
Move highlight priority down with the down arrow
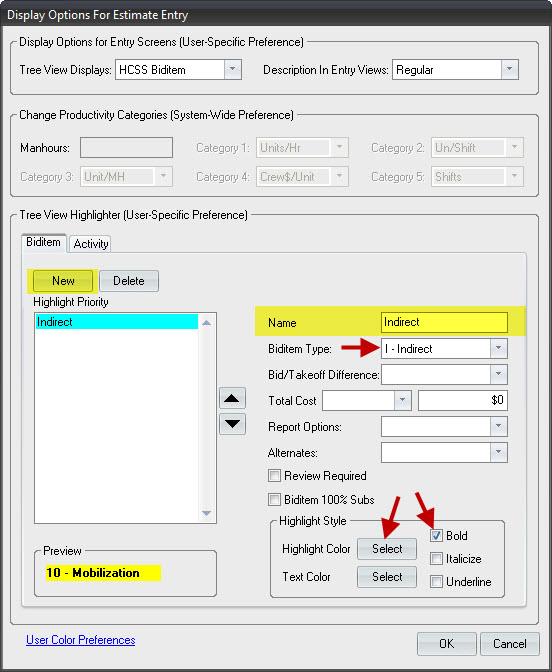click(x=232, y=424)
